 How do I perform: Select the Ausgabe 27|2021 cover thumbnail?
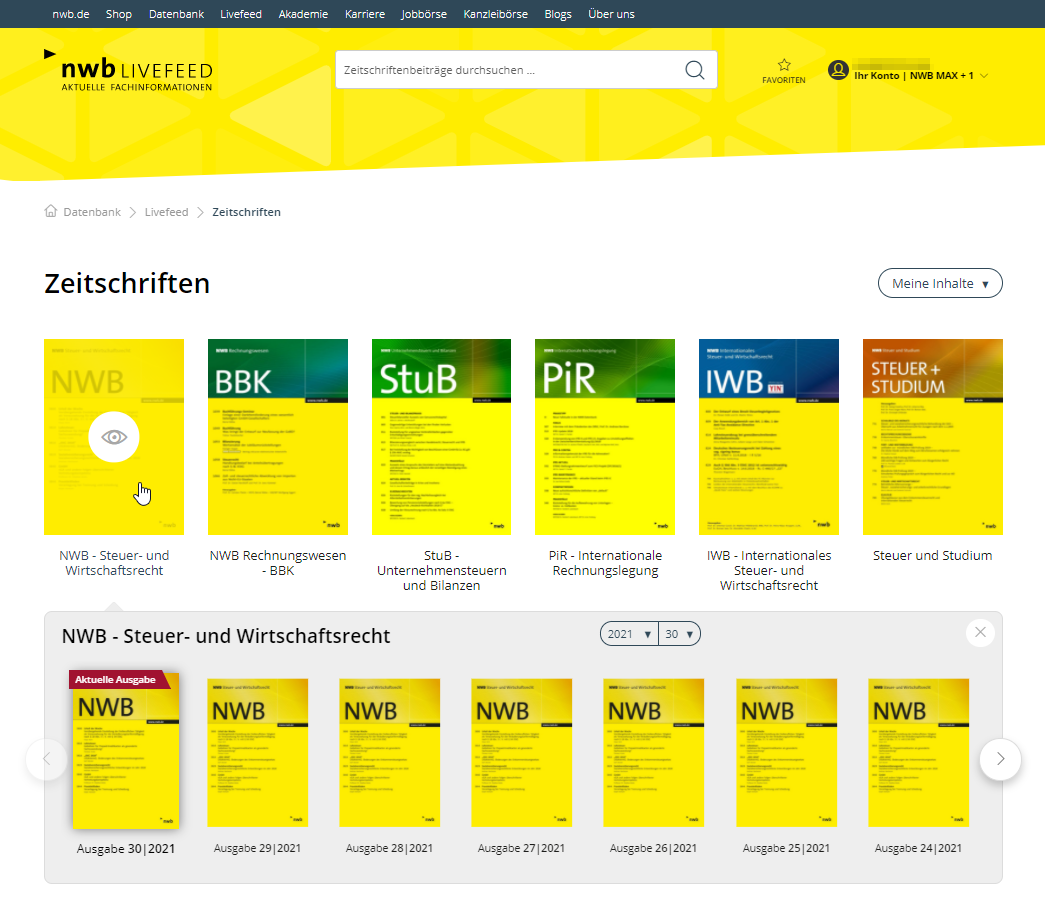coord(522,752)
